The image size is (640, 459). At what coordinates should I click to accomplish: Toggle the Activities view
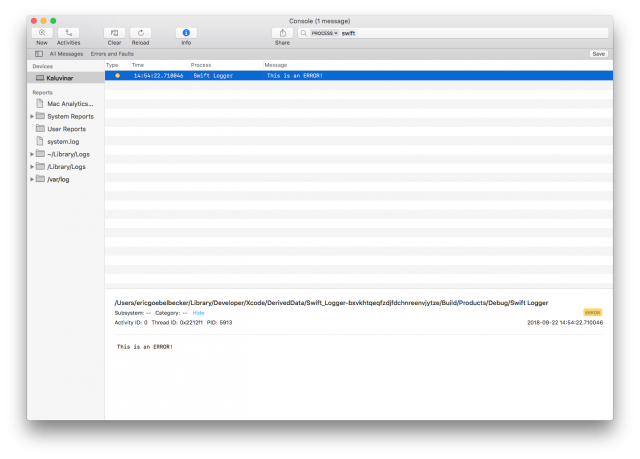(68, 33)
